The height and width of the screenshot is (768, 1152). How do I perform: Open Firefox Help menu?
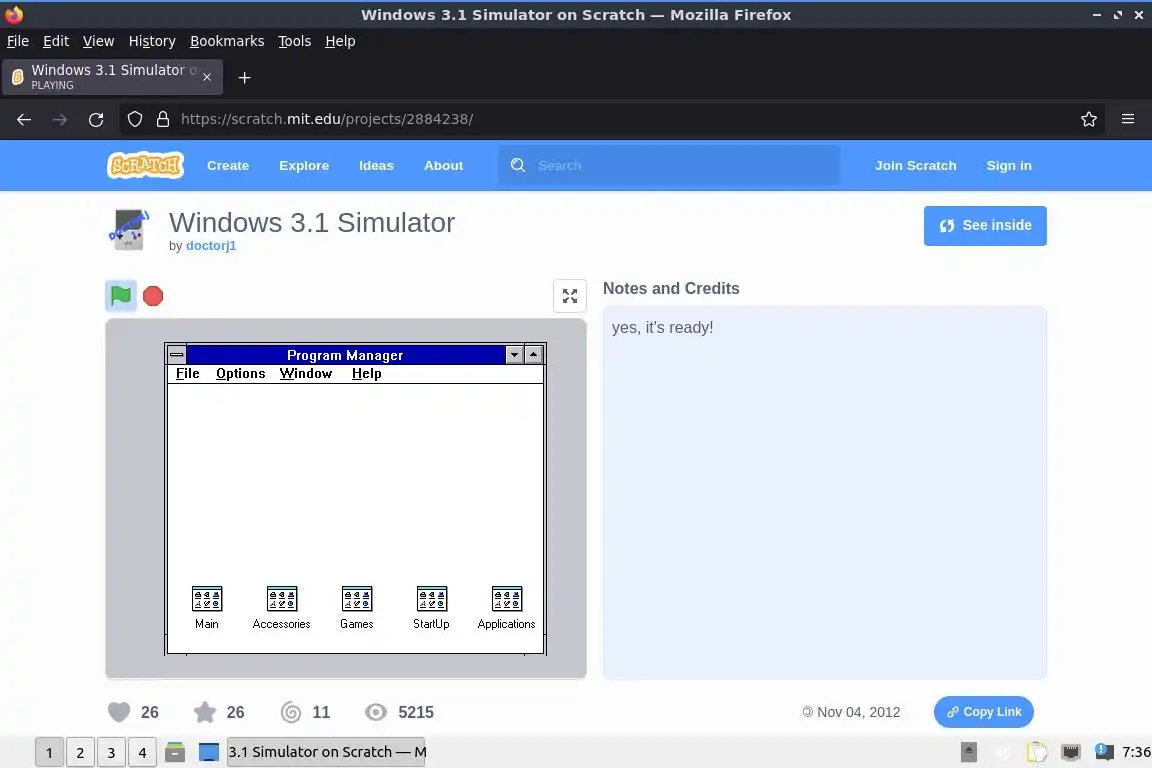[340, 41]
